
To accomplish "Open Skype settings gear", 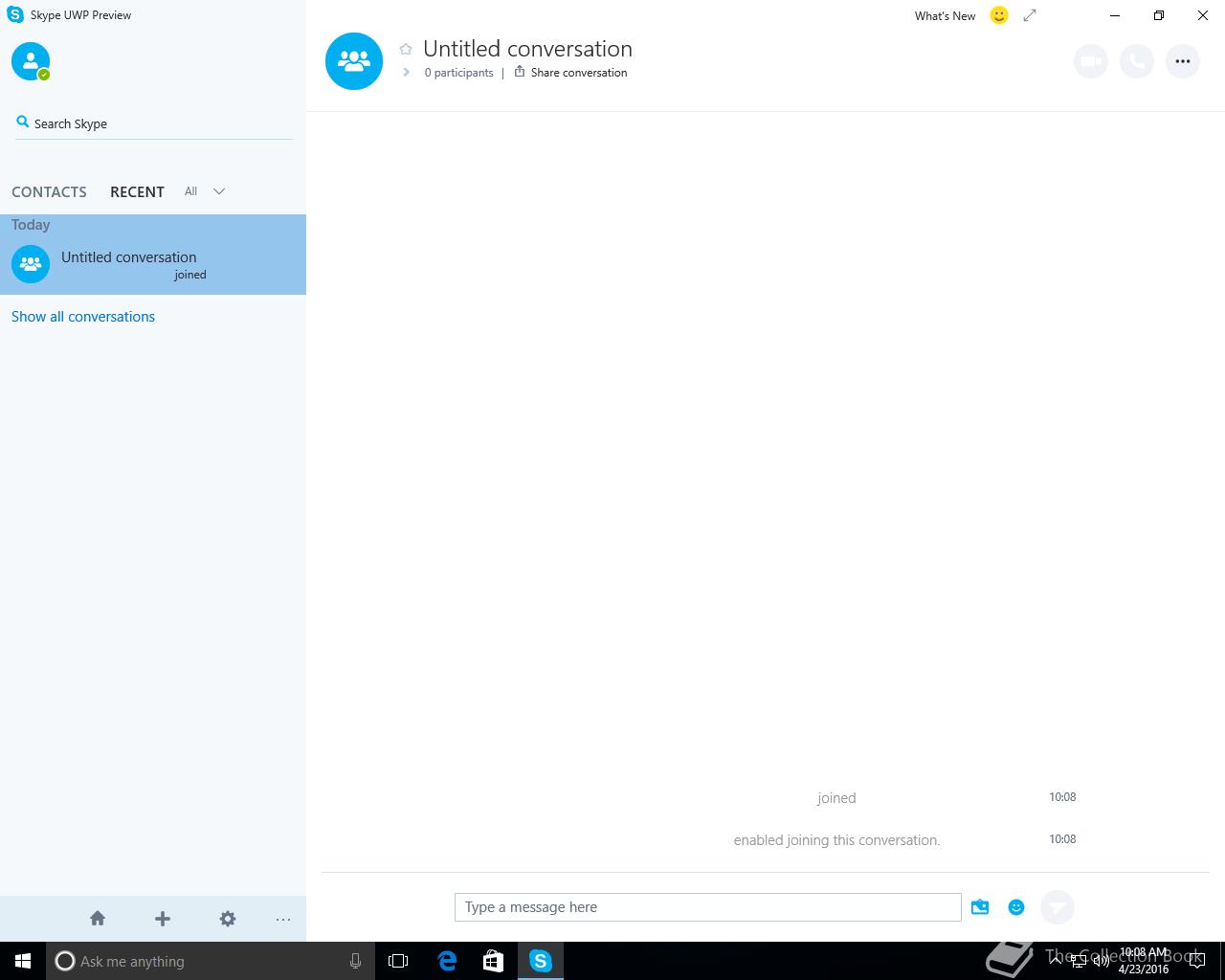I will (228, 919).
